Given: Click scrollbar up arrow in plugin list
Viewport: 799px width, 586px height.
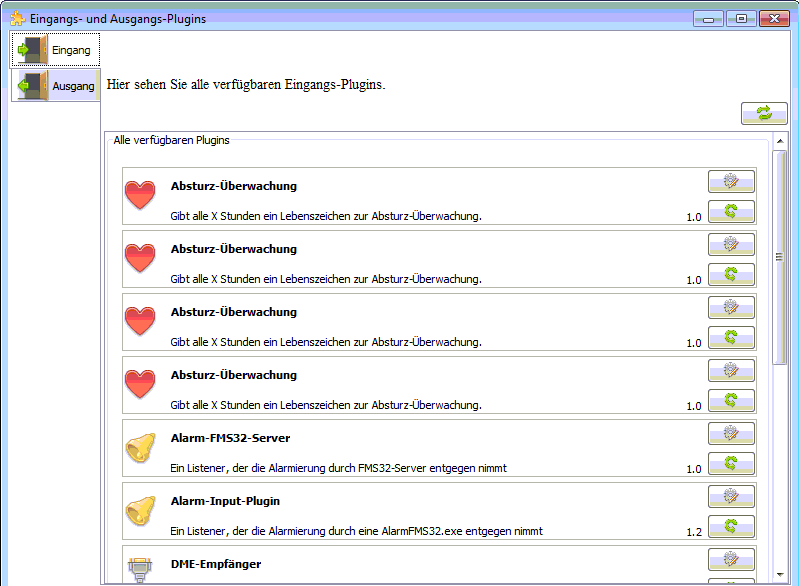Looking at the screenshot, I should click(779, 142).
